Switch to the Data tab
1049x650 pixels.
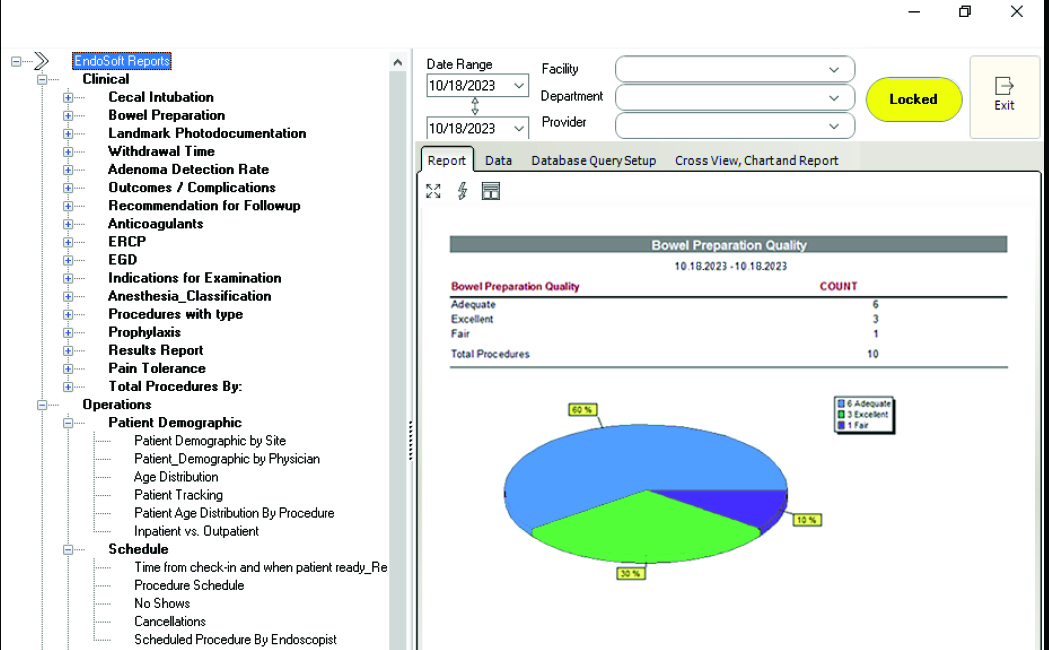498,160
